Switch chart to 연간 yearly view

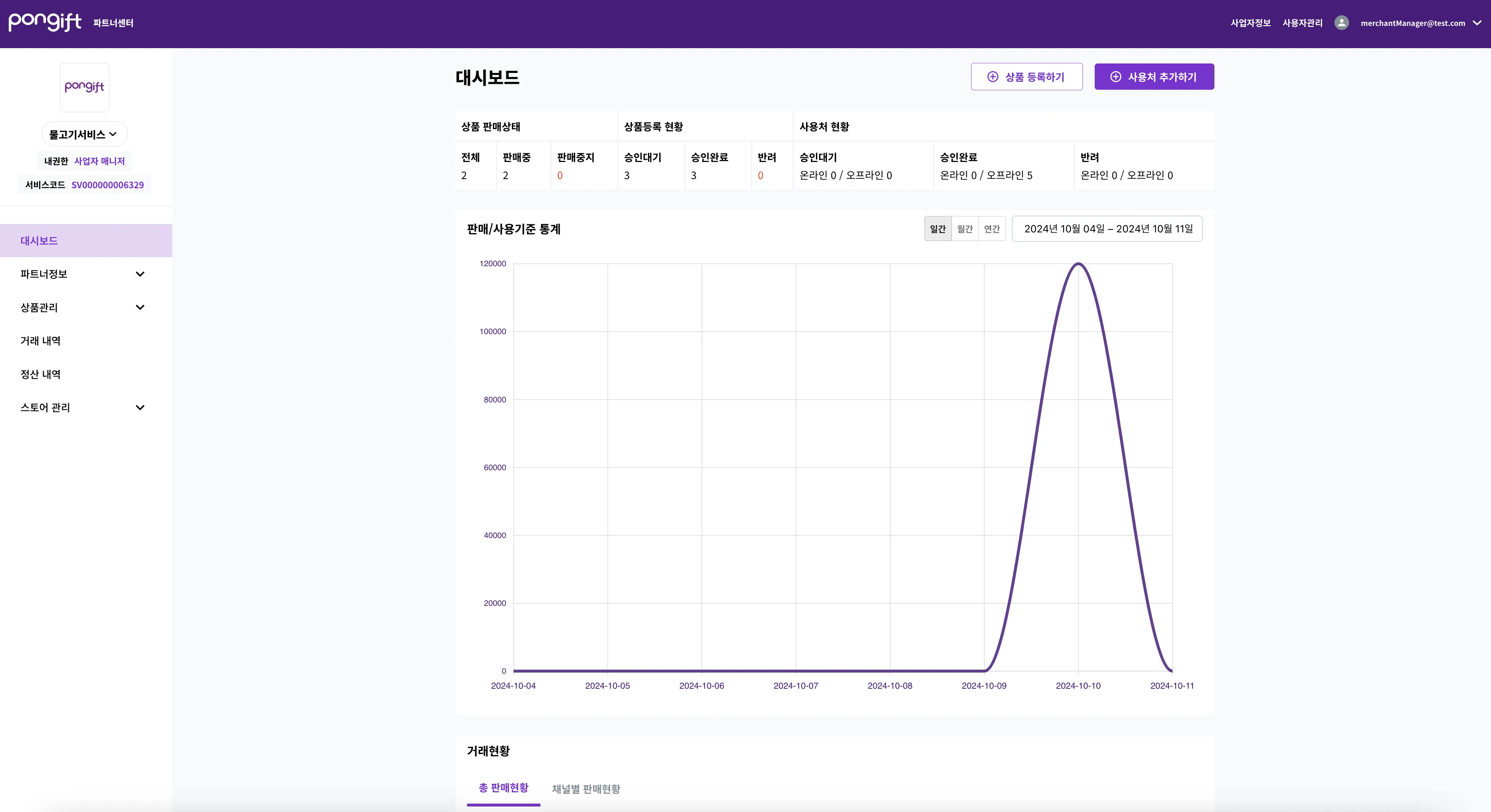tap(991, 229)
